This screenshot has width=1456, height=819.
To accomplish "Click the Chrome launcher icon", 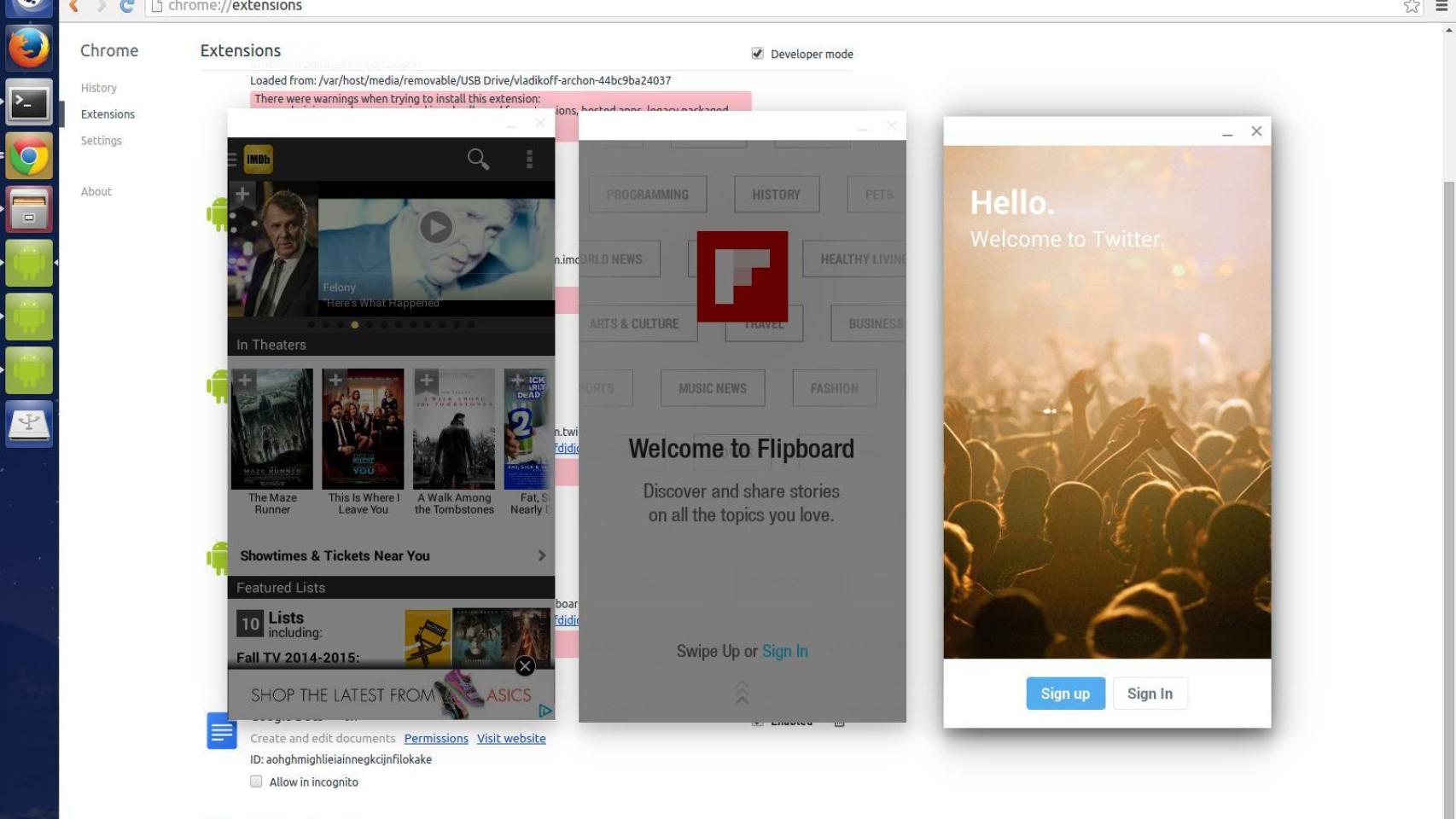I will pyautogui.click(x=29, y=156).
